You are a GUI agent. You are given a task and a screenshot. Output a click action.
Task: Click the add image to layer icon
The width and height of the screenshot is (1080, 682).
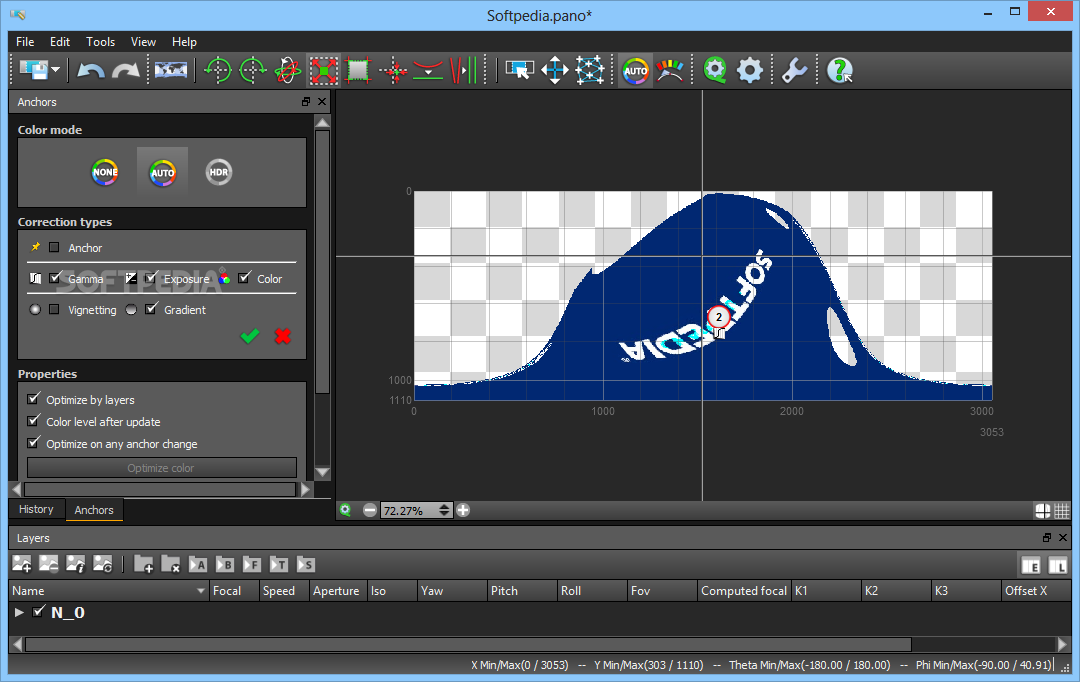[x=21, y=564]
